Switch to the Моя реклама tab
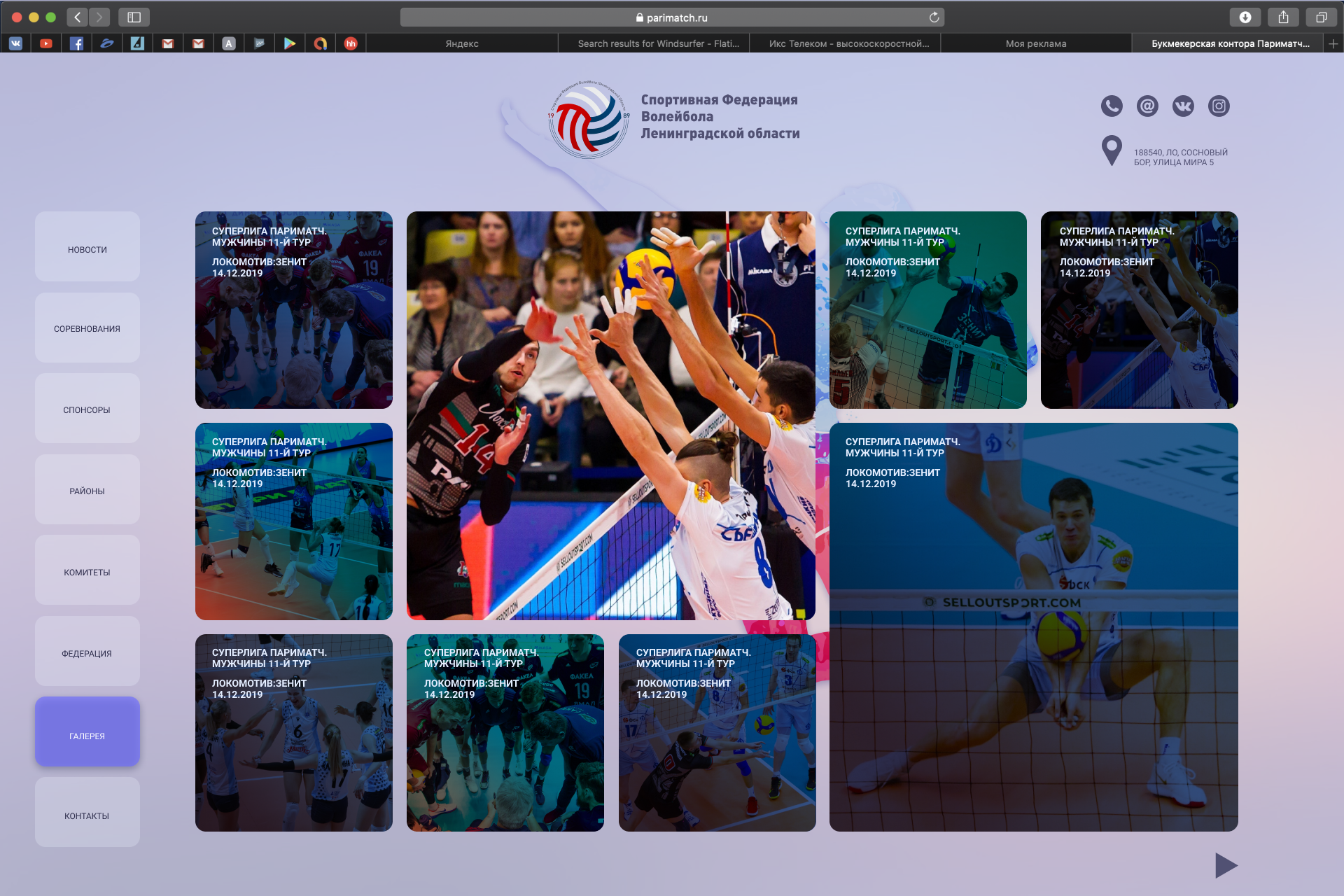The height and width of the screenshot is (896, 1344). point(1036,43)
